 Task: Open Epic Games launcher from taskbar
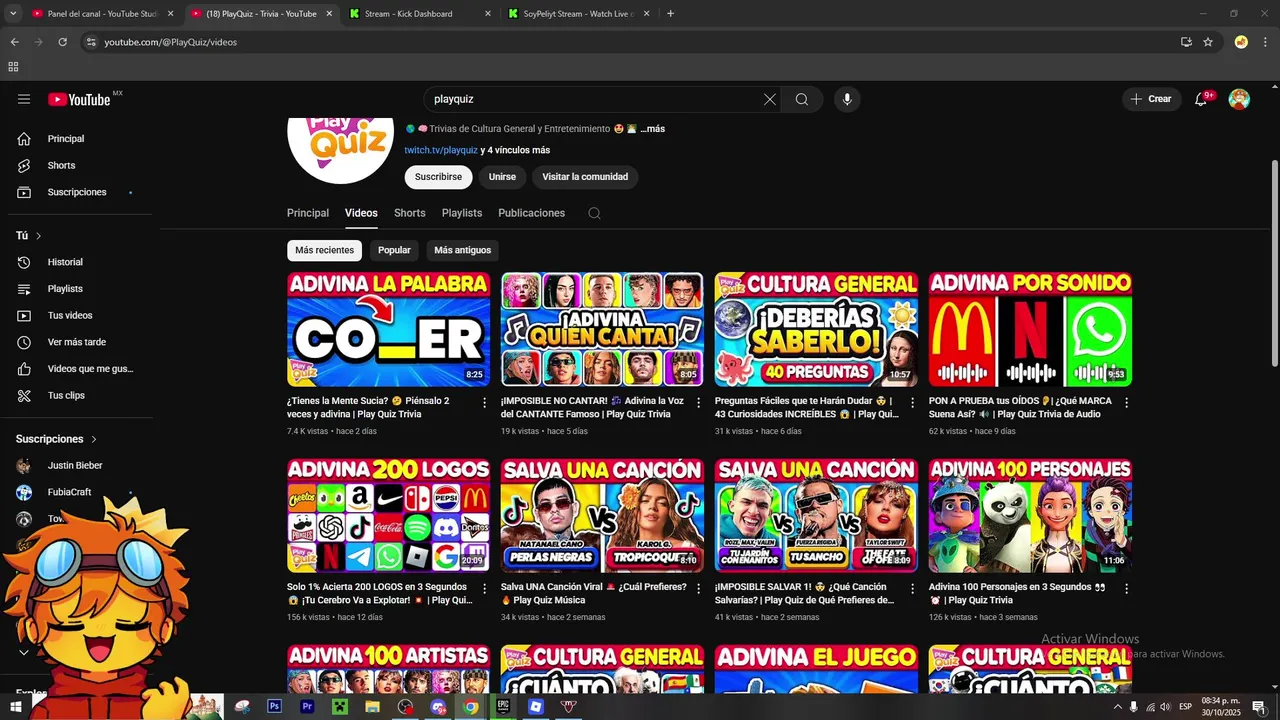click(x=503, y=706)
